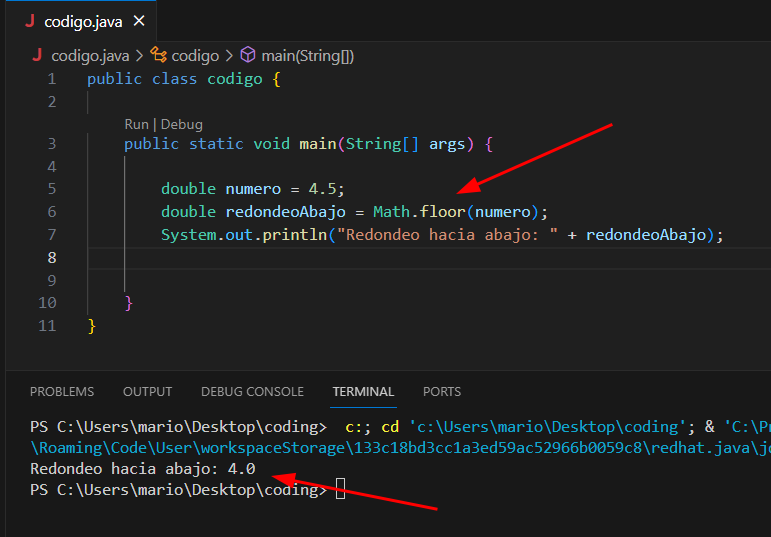This screenshot has height=537, width=771.
Task: Click the value 4.5 in code
Action: (322, 189)
